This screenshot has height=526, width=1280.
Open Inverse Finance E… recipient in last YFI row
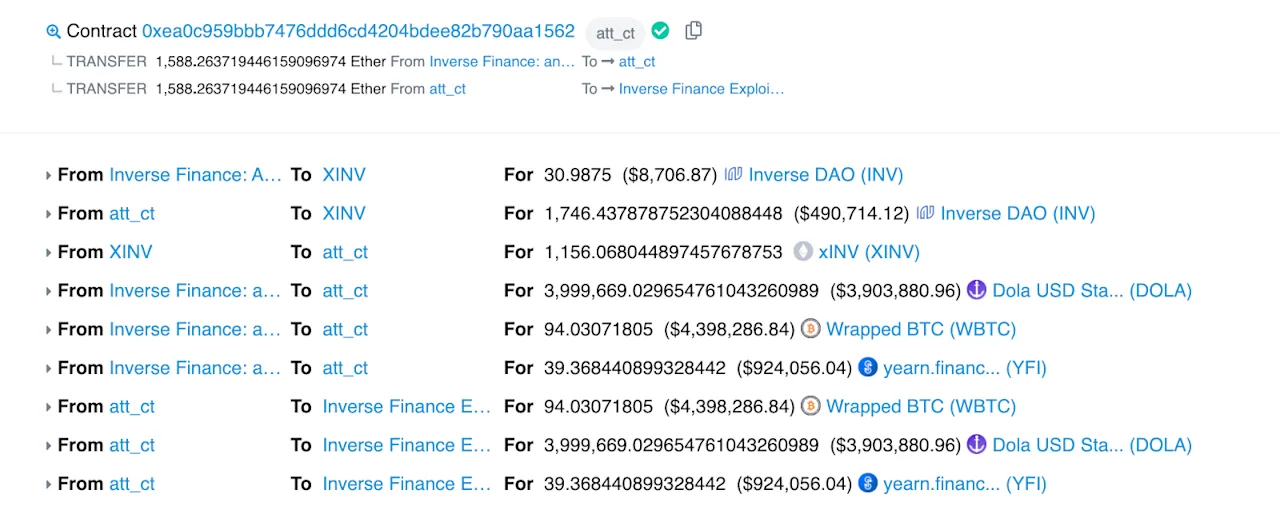(x=406, y=484)
